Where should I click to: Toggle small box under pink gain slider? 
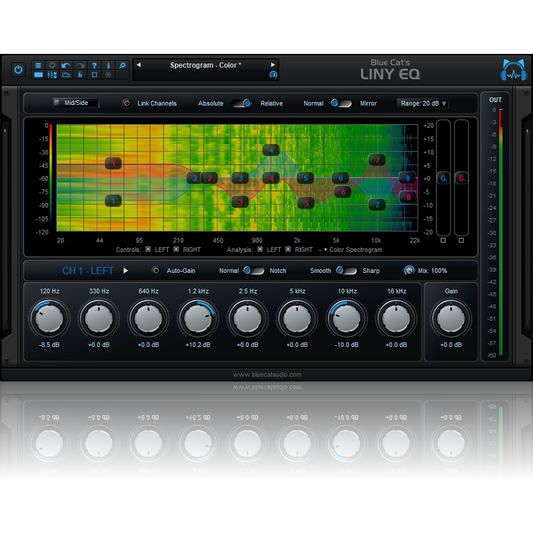[461, 240]
